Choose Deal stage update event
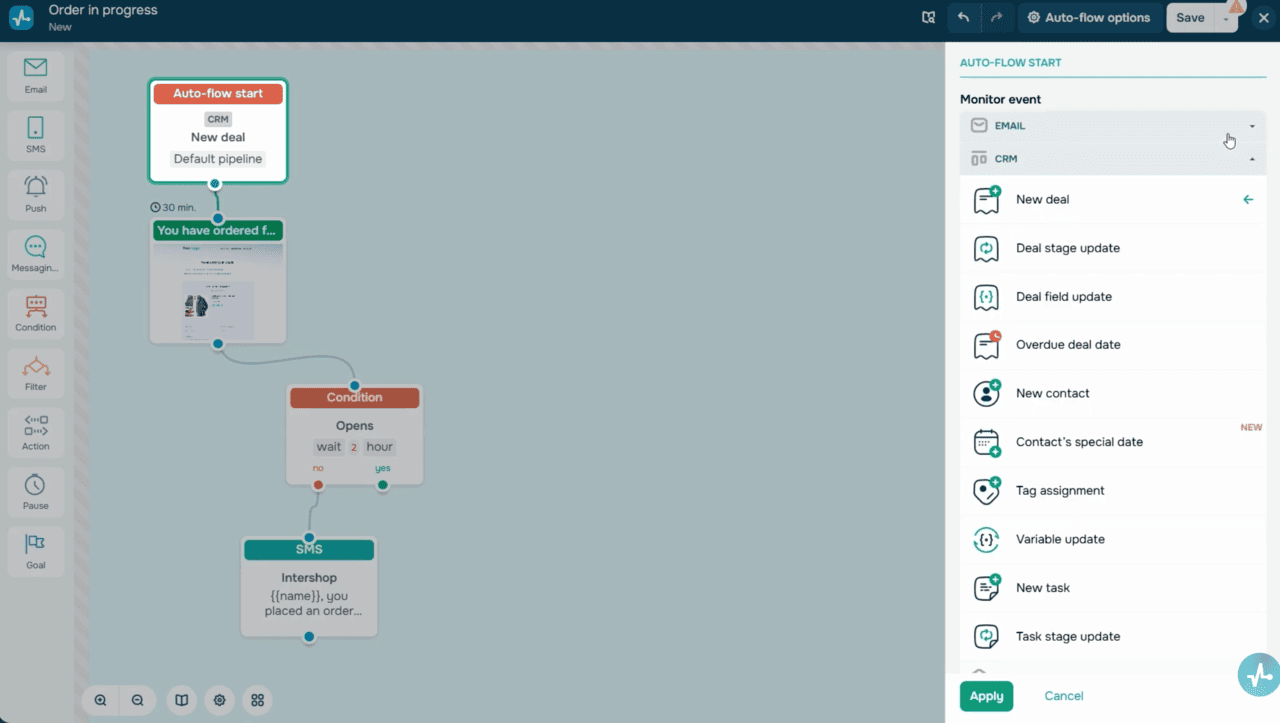This screenshot has width=1280, height=723. coord(1113,248)
